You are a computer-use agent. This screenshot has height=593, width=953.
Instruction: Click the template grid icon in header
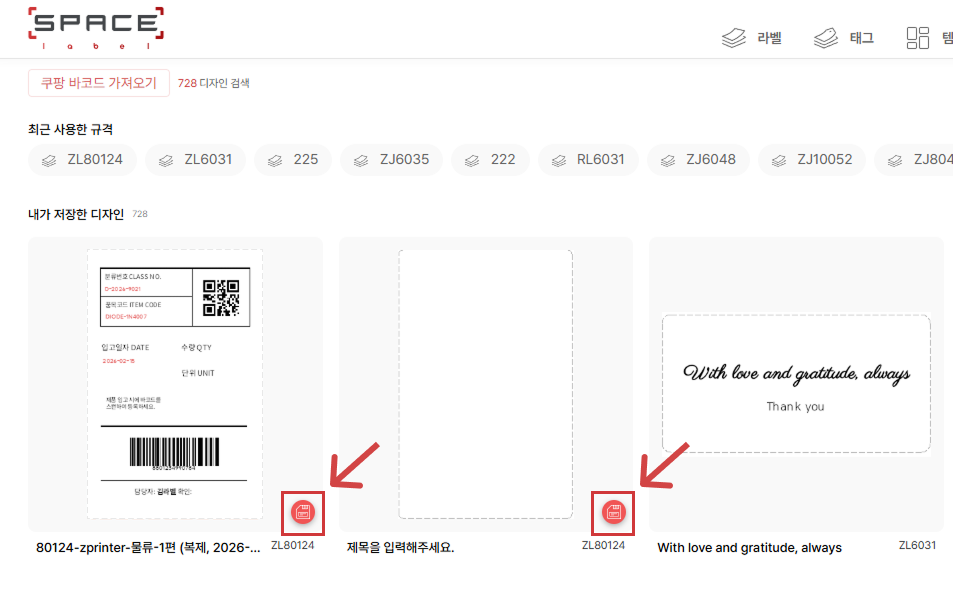tap(918, 38)
